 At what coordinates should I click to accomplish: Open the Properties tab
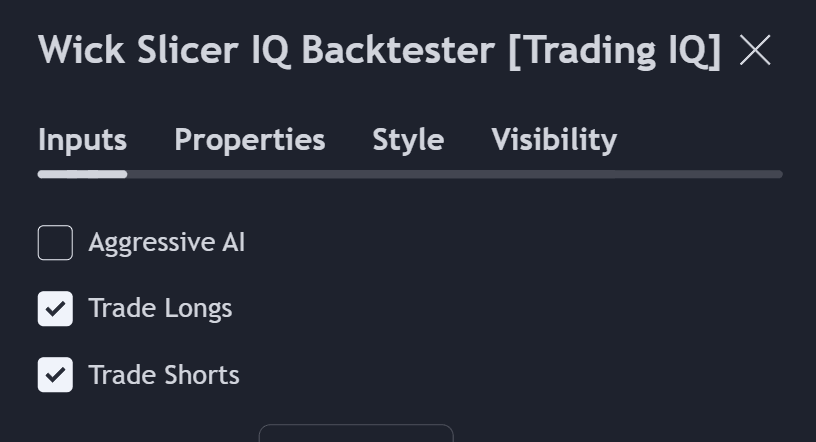pyautogui.click(x=249, y=140)
